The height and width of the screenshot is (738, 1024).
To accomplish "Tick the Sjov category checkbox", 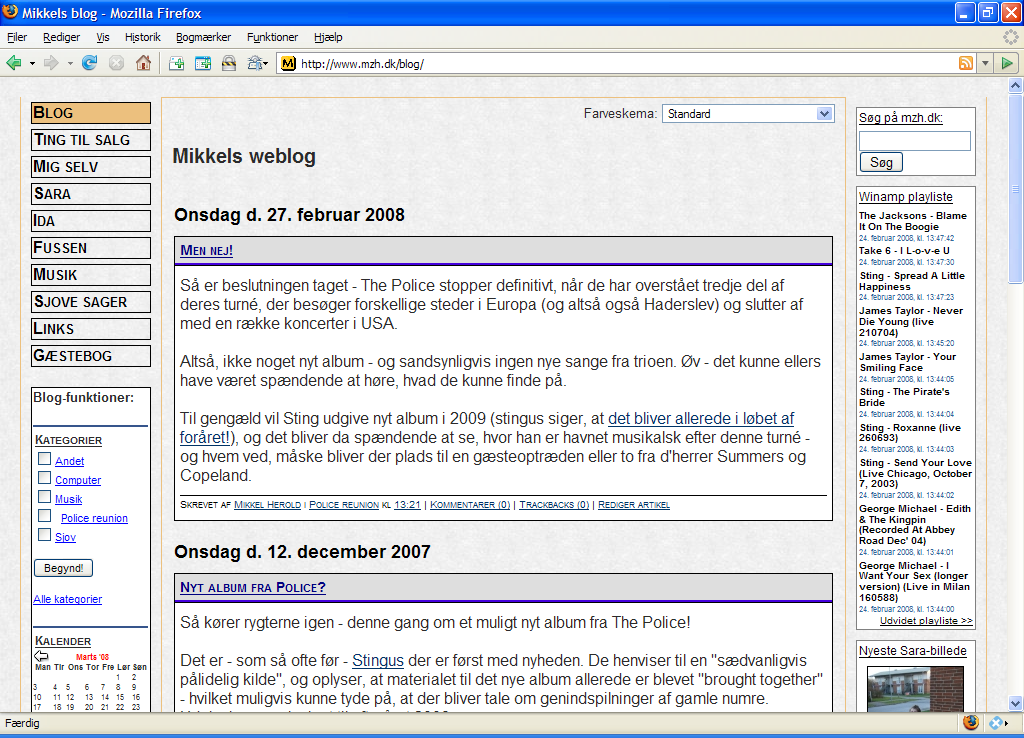I will click(44, 535).
